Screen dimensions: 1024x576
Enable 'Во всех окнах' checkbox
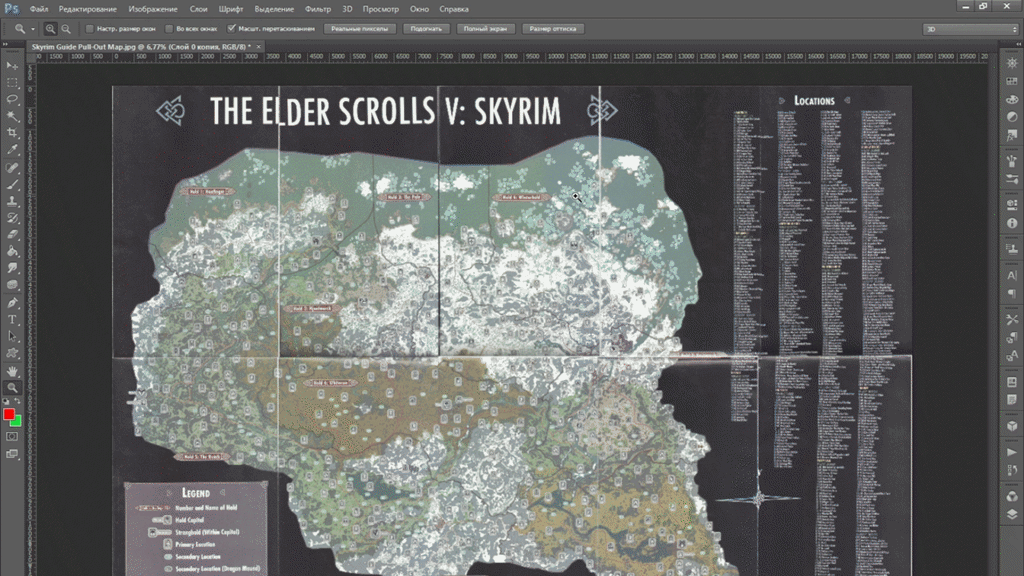[x=169, y=29]
